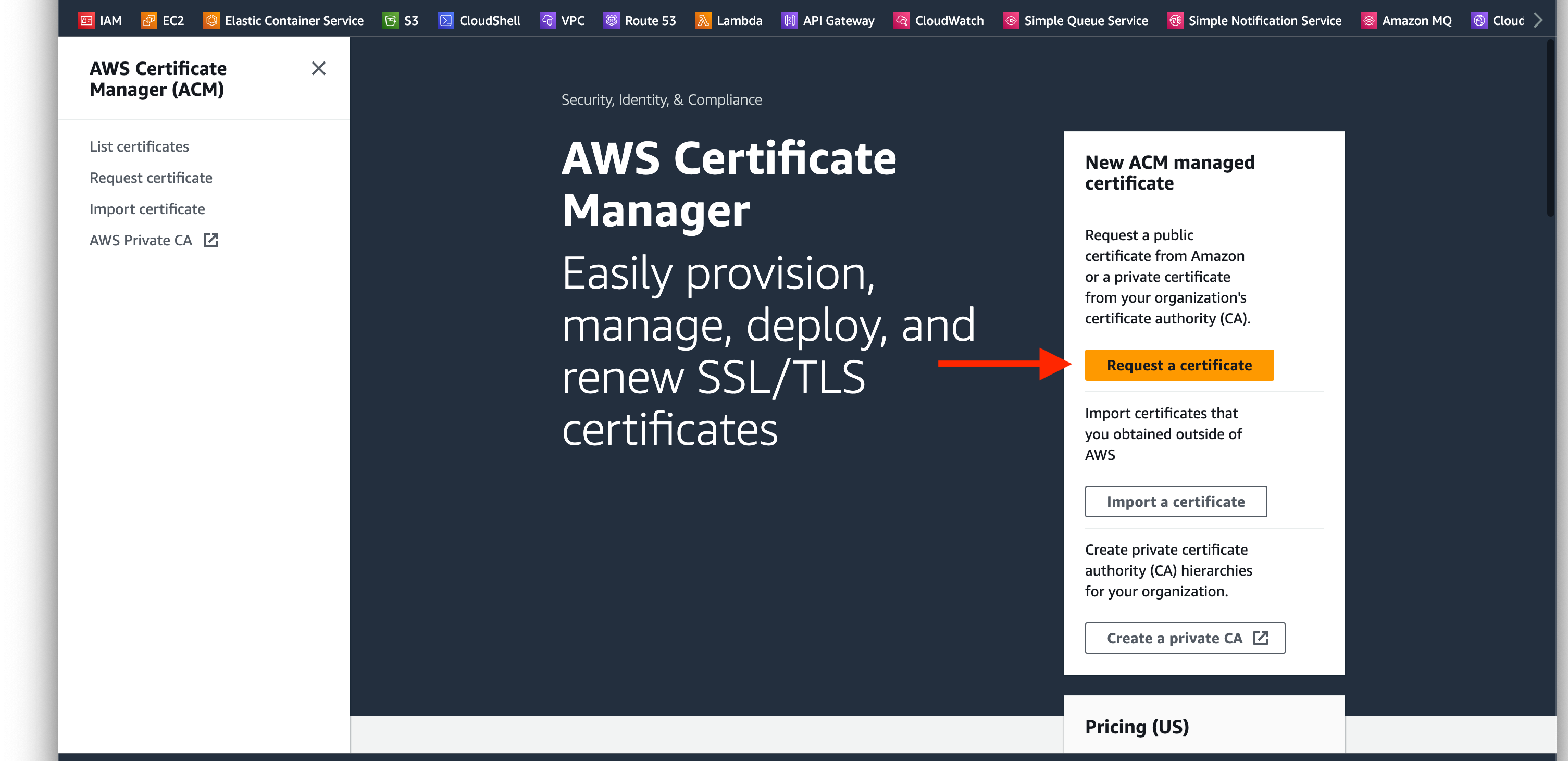The height and width of the screenshot is (761, 1568).
Task: Show more favorites with the right chevron
Action: (1538, 21)
